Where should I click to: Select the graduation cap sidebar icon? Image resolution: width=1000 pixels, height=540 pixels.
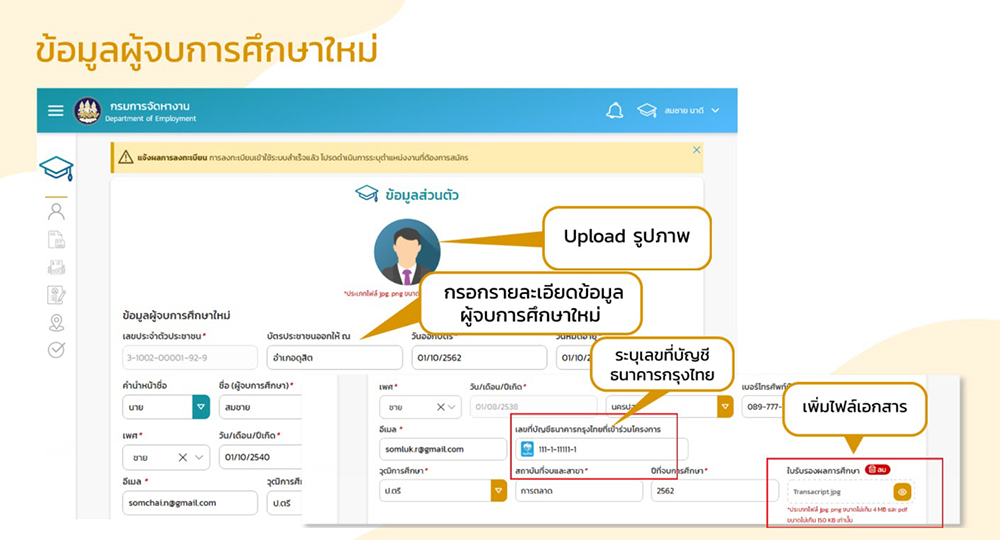pos(56,168)
